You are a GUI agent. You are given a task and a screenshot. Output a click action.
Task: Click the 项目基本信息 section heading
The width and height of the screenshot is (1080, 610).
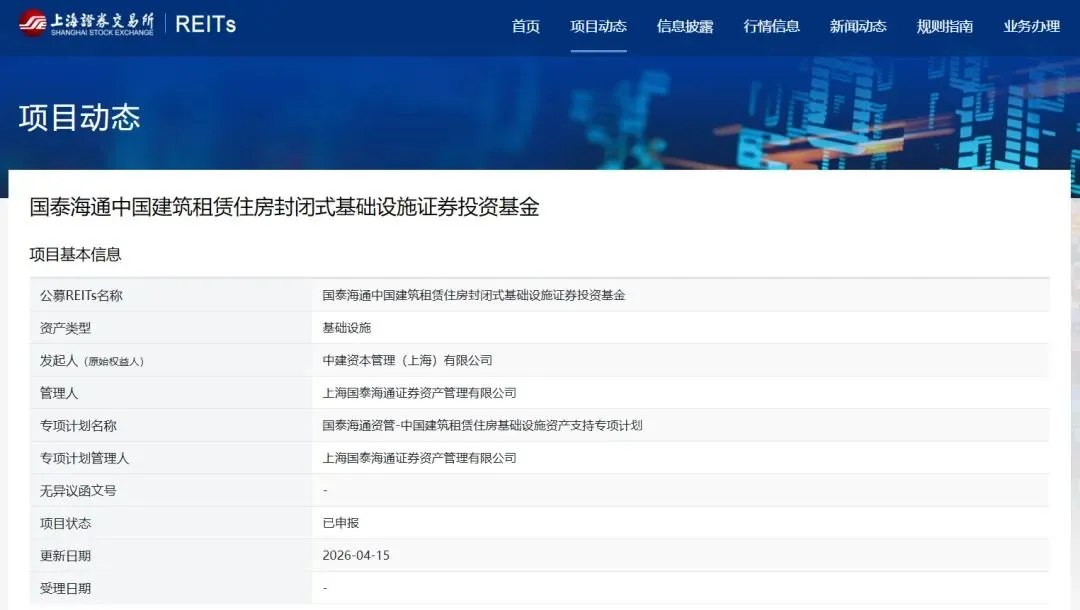tap(75, 254)
